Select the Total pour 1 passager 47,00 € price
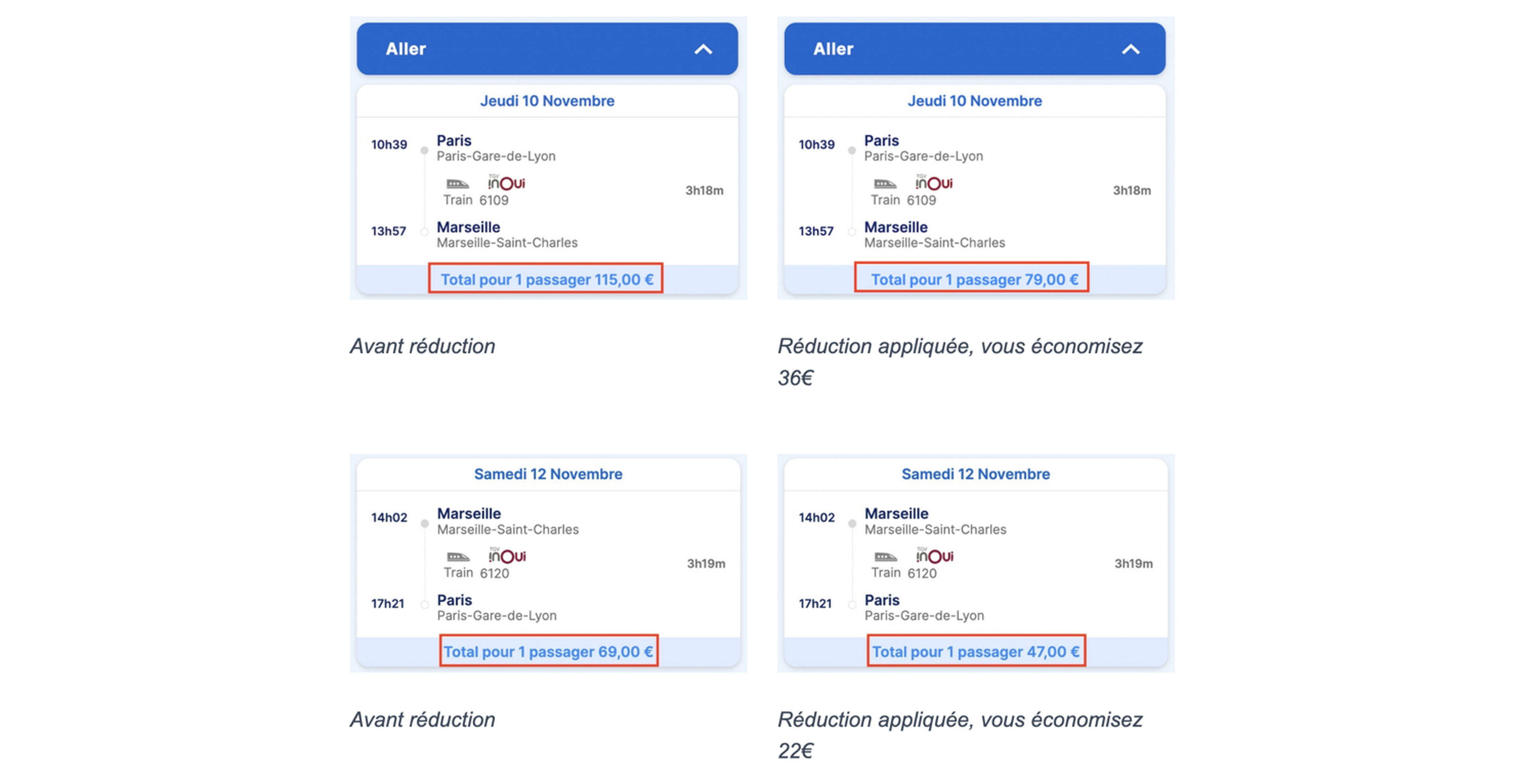Screen dimensions: 1522x784 975,652
